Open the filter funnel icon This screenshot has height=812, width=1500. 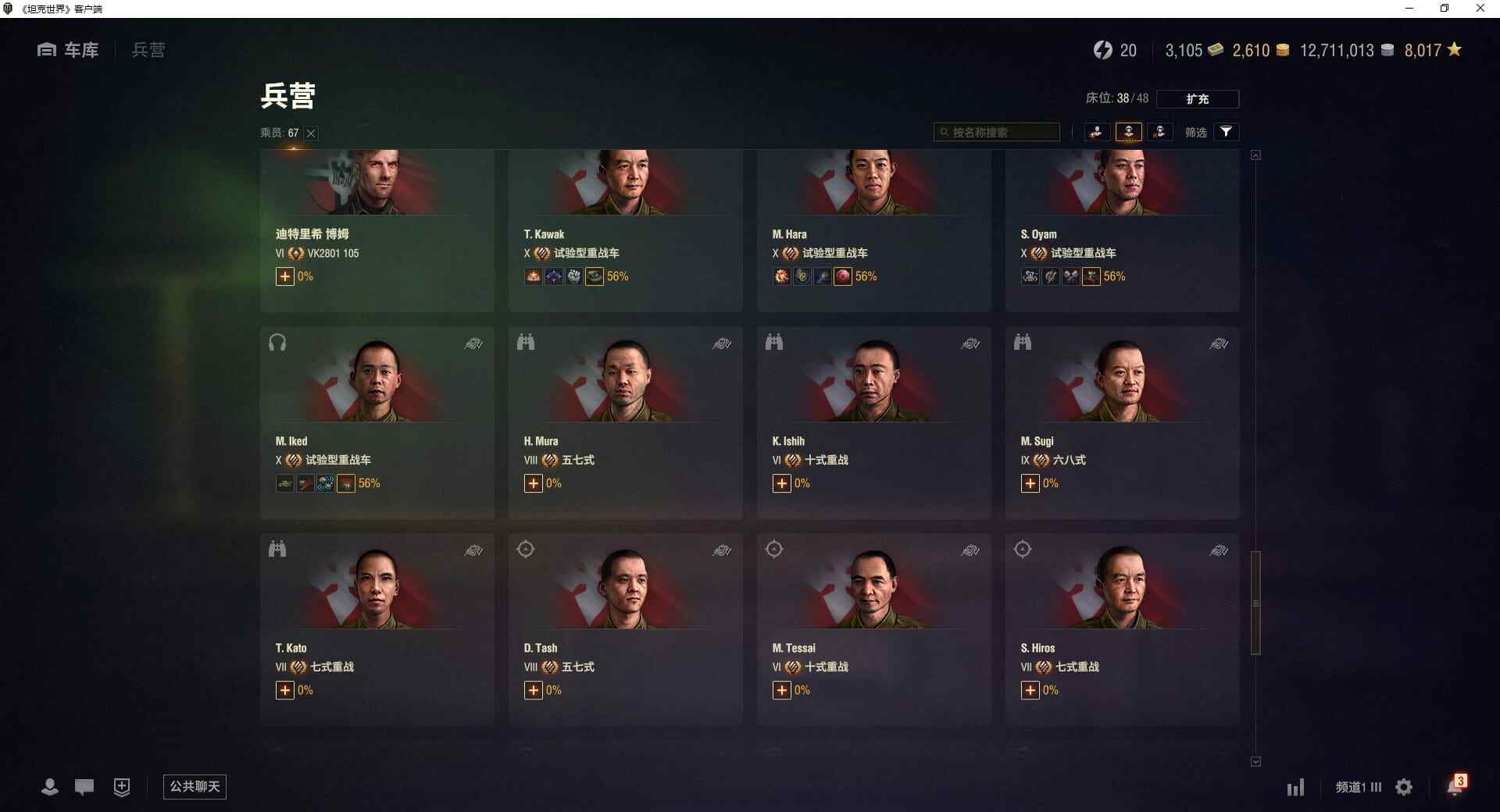[x=1226, y=132]
